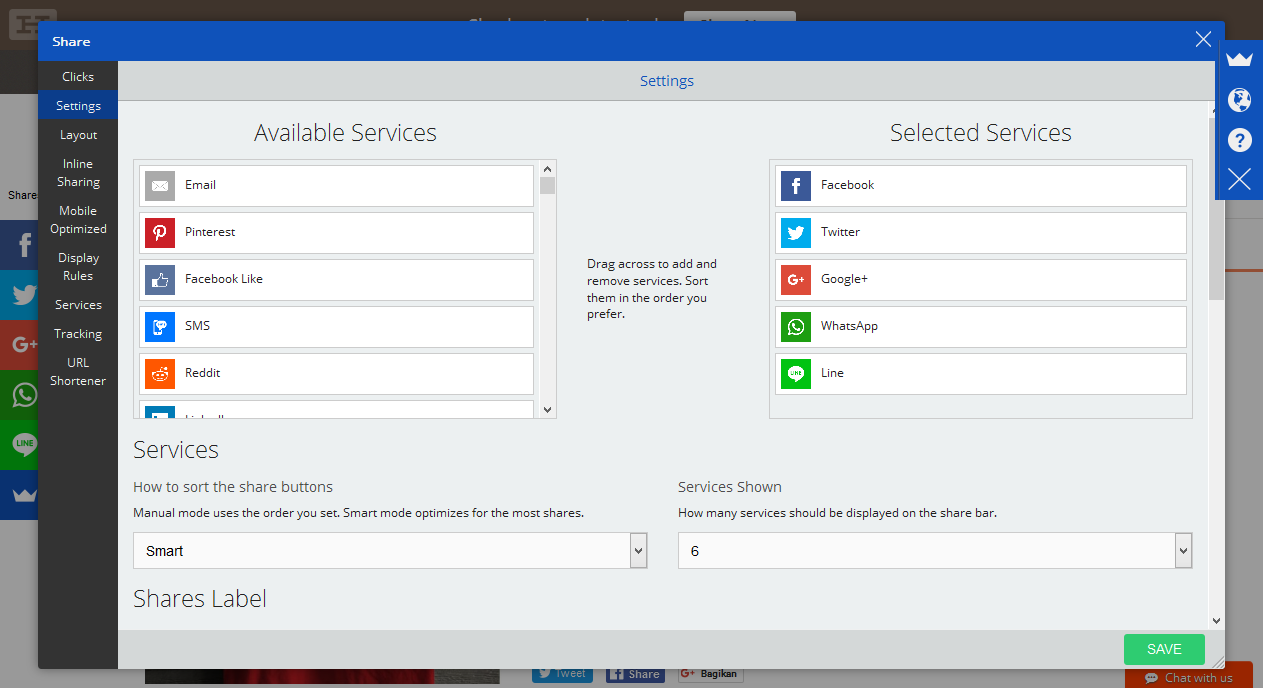Open the Display Rules tab
This screenshot has height=688, width=1263.
click(x=78, y=267)
